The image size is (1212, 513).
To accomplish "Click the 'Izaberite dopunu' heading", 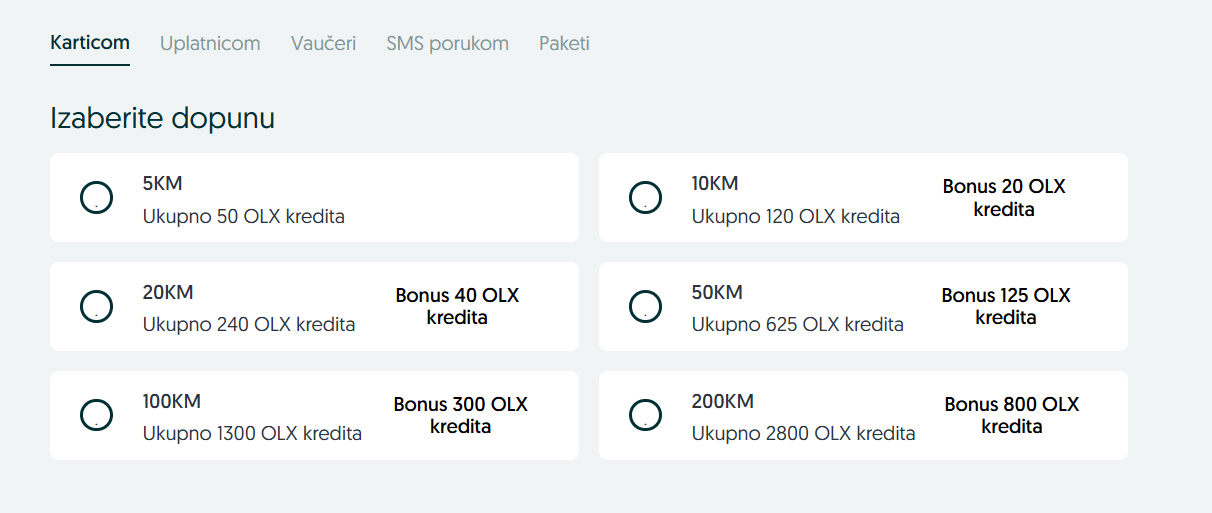I will pyautogui.click(x=162, y=119).
